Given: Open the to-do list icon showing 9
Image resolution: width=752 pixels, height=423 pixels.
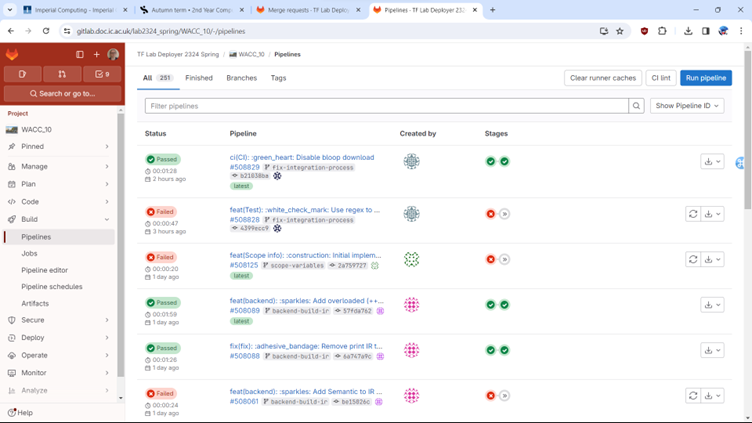Looking at the screenshot, I should tap(101, 74).
